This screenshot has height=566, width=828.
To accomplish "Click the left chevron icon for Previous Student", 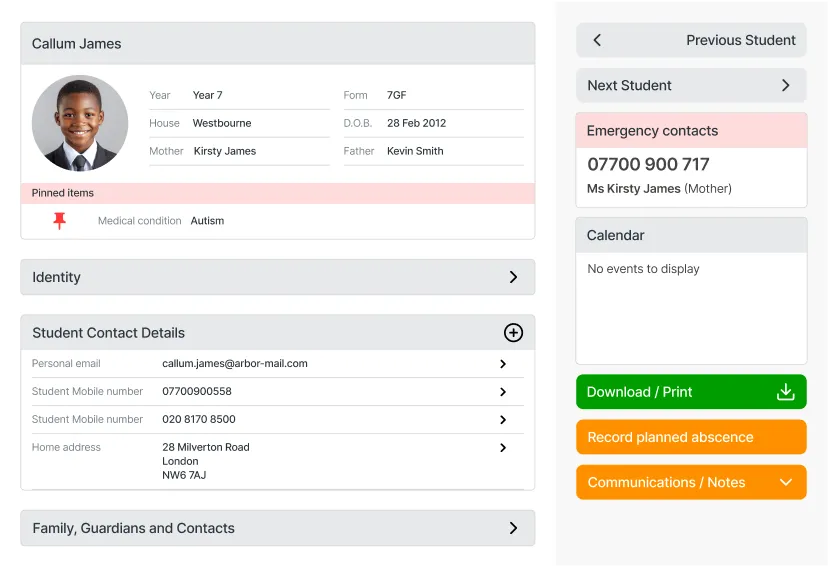I will (x=597, y=40).
